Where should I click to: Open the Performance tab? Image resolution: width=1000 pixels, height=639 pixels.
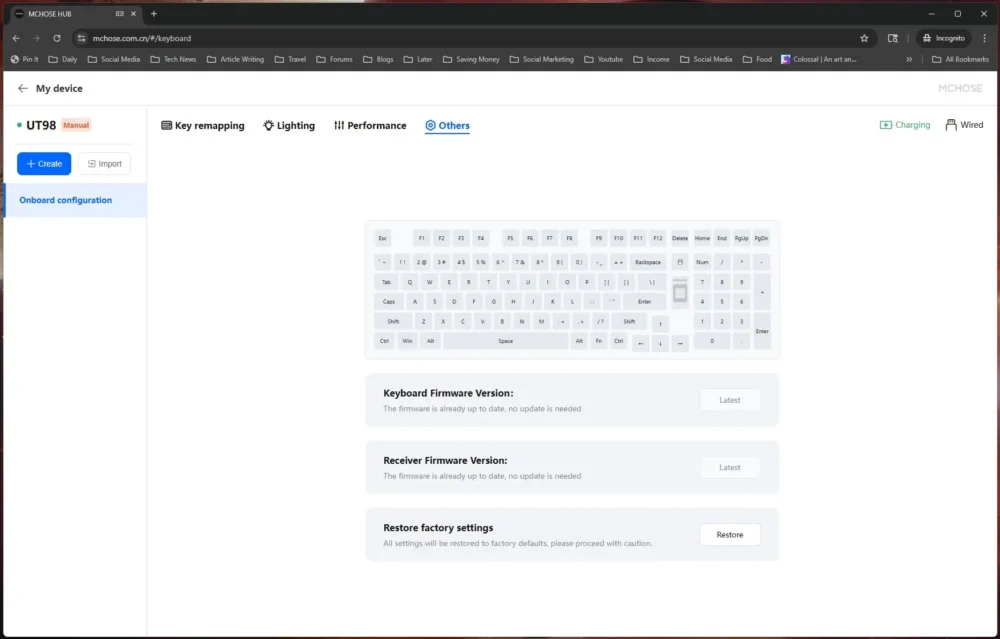pyautogui.click(x=370, y=126)
